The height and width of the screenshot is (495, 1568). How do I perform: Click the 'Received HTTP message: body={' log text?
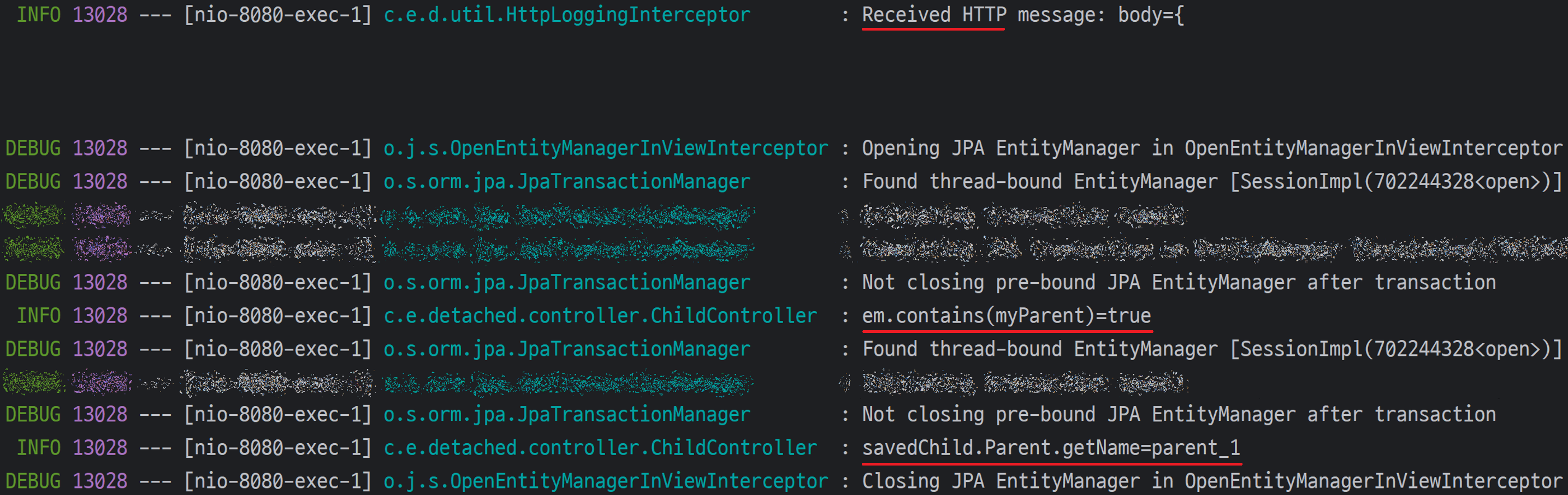pos(1022,15)
